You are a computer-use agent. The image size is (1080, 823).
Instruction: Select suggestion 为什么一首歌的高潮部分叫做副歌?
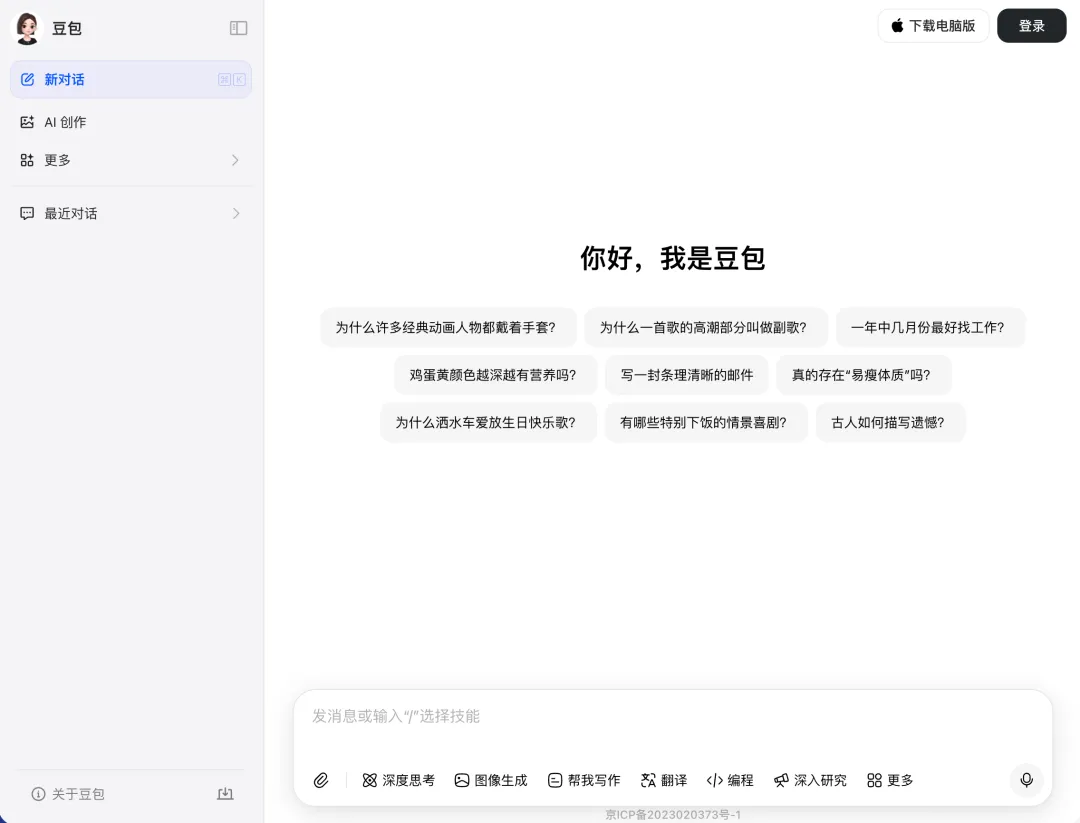point(706,327)
